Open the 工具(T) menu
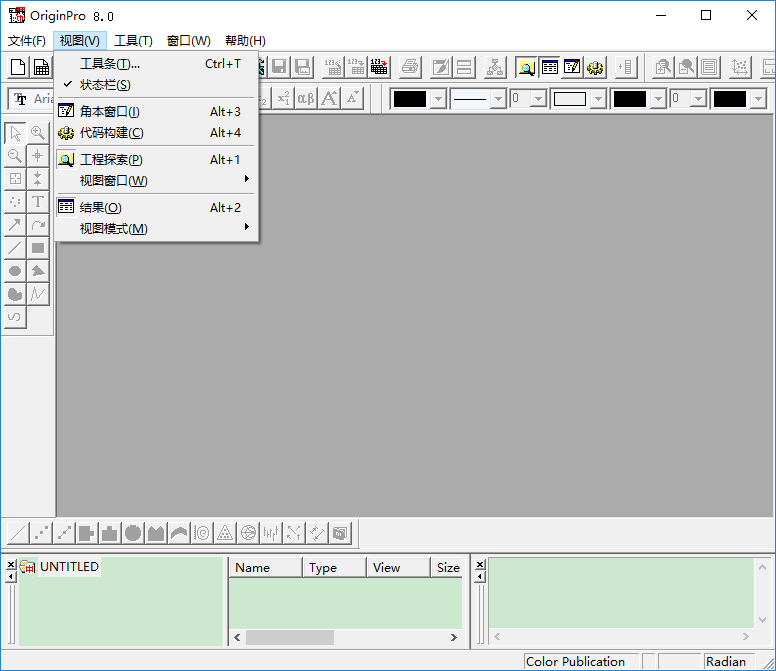The height and width of the screenshot is (671, 776). 133,41
